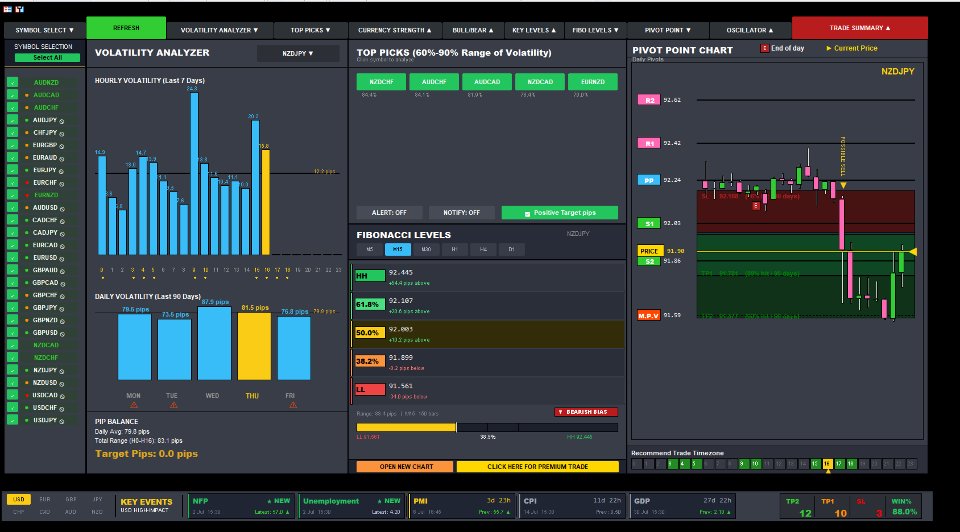Expand the VOLATILITY ANALYZER menu
Image resolution: width=960 pixels, height=532 pixels.
[x=219, y=30]
